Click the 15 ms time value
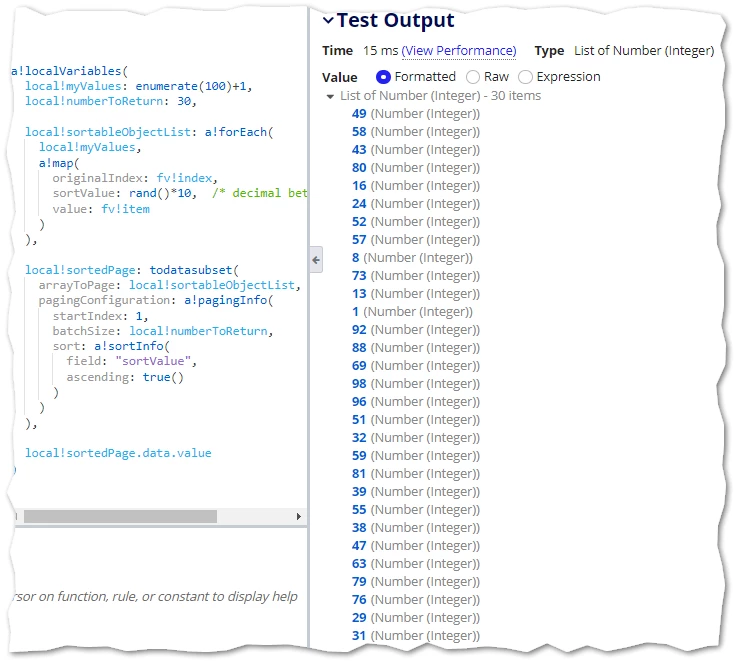 [380, 51]
